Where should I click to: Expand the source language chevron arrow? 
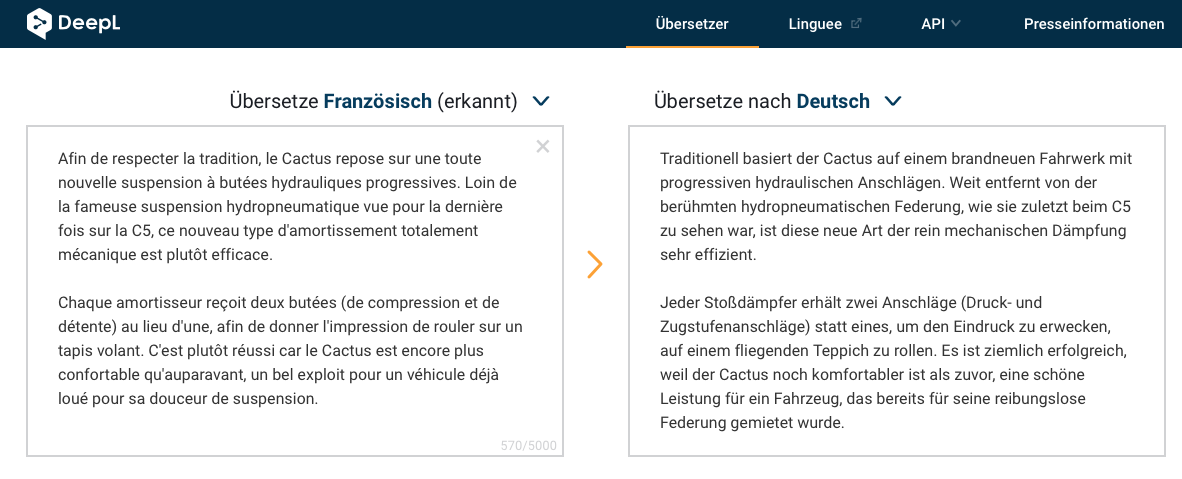[541, 100]
